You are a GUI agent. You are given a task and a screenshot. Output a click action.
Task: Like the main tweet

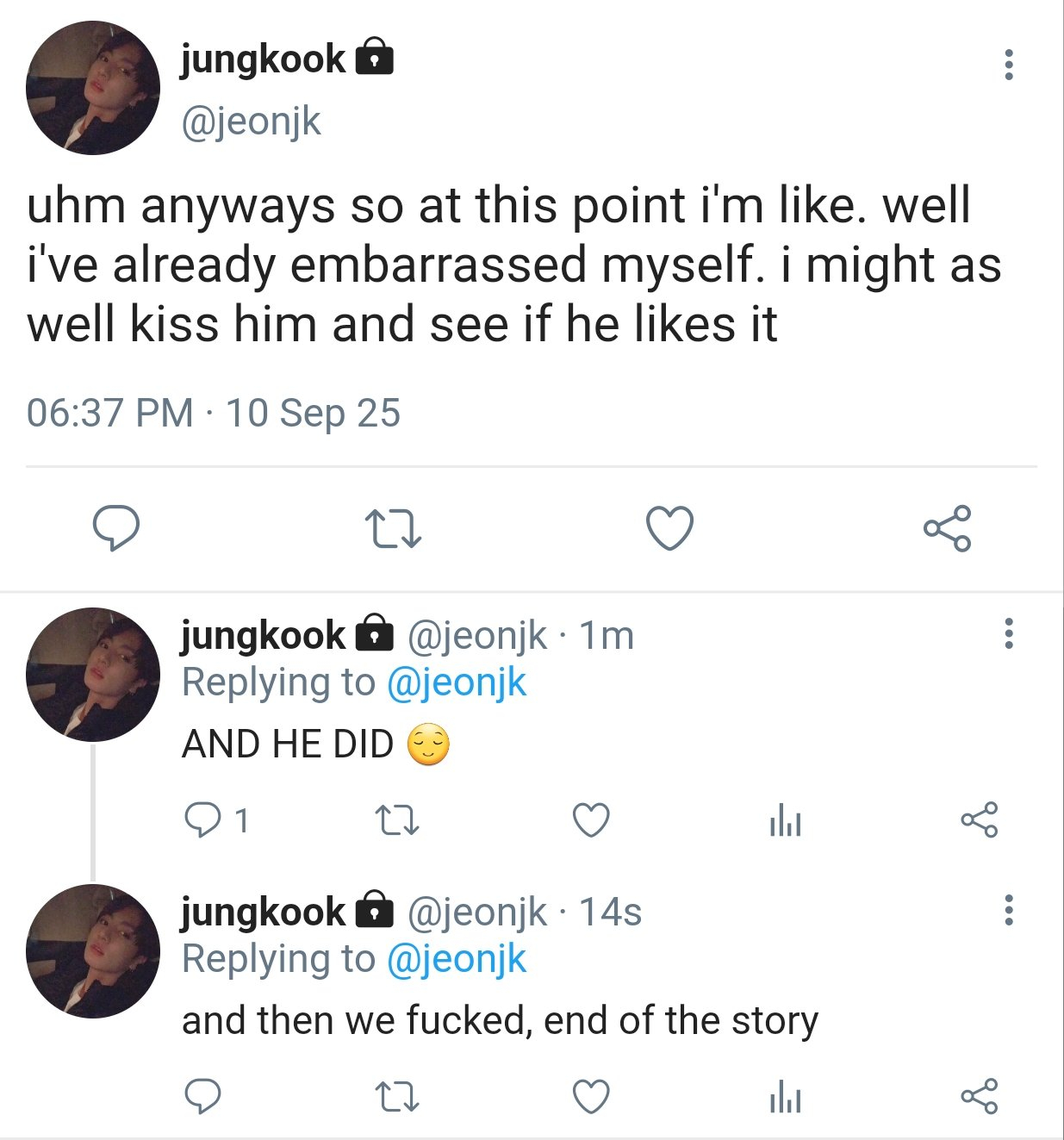(669, 528)
